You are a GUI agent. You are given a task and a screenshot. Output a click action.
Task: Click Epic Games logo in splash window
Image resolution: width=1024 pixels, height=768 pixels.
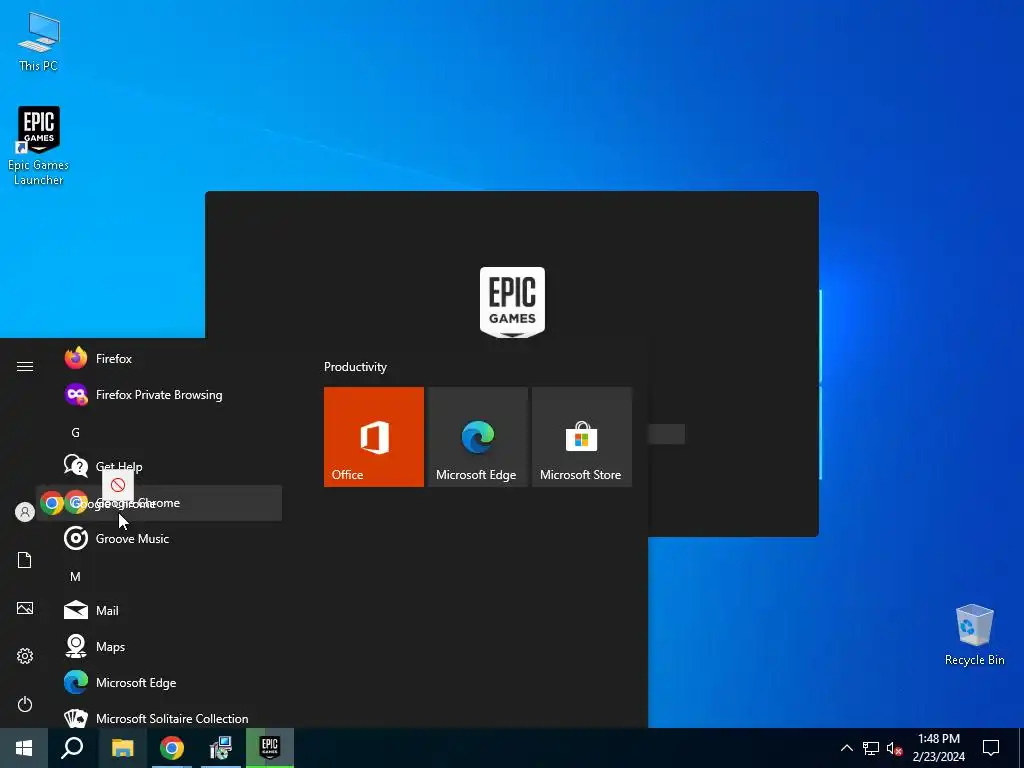[513, 302]
